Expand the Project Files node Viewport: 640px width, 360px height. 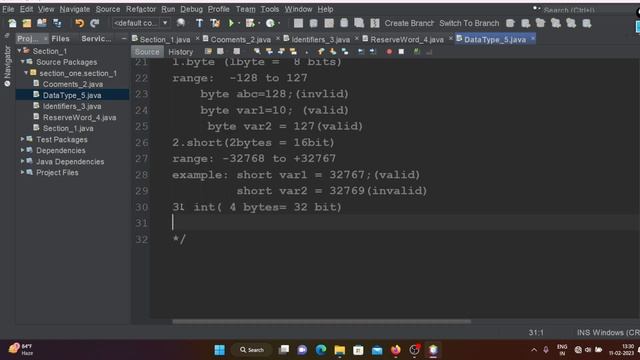(x=22, y=172)
